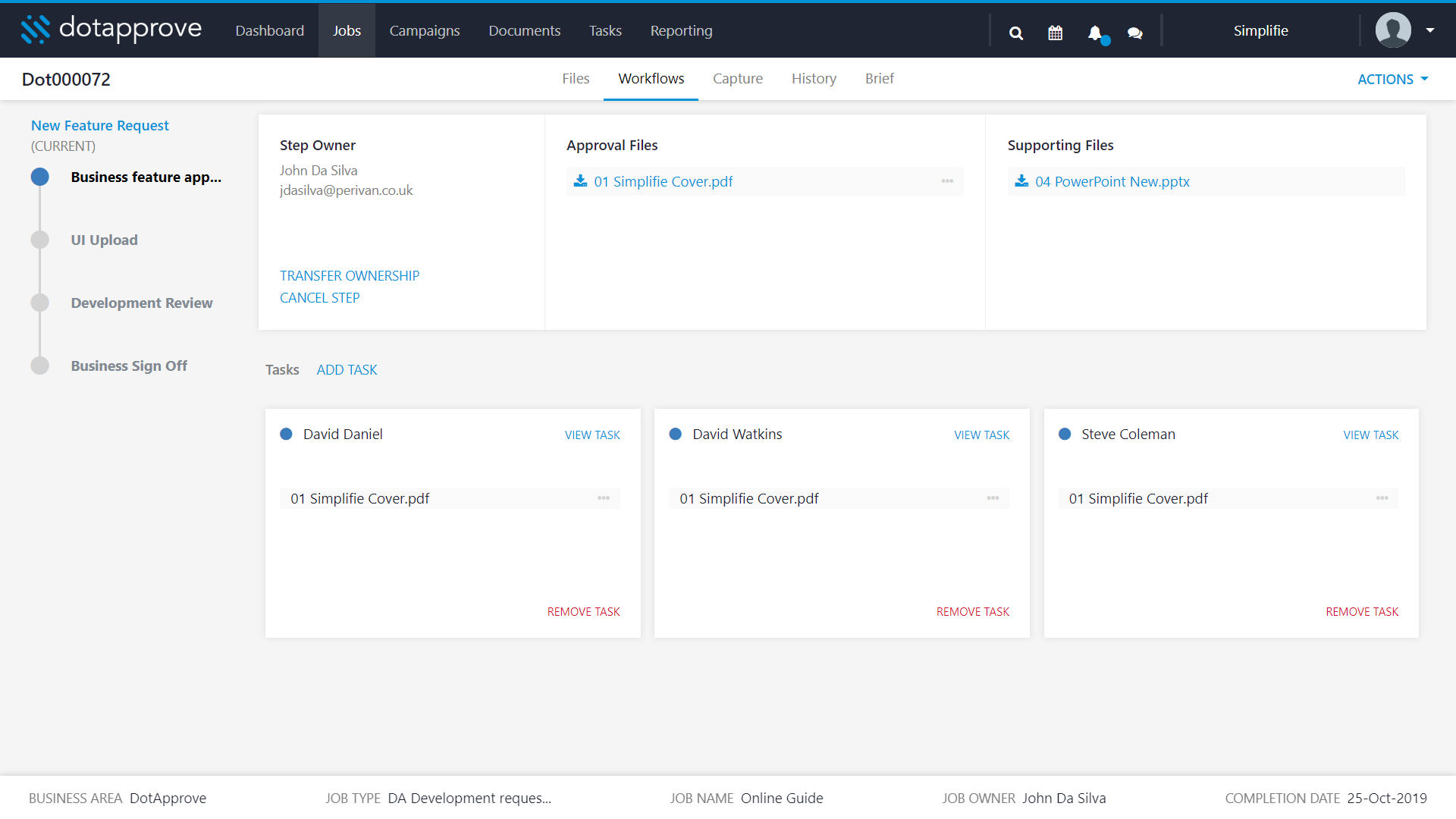
Task: Open file options in Steve Coleman task
Action: [1382, 498]
